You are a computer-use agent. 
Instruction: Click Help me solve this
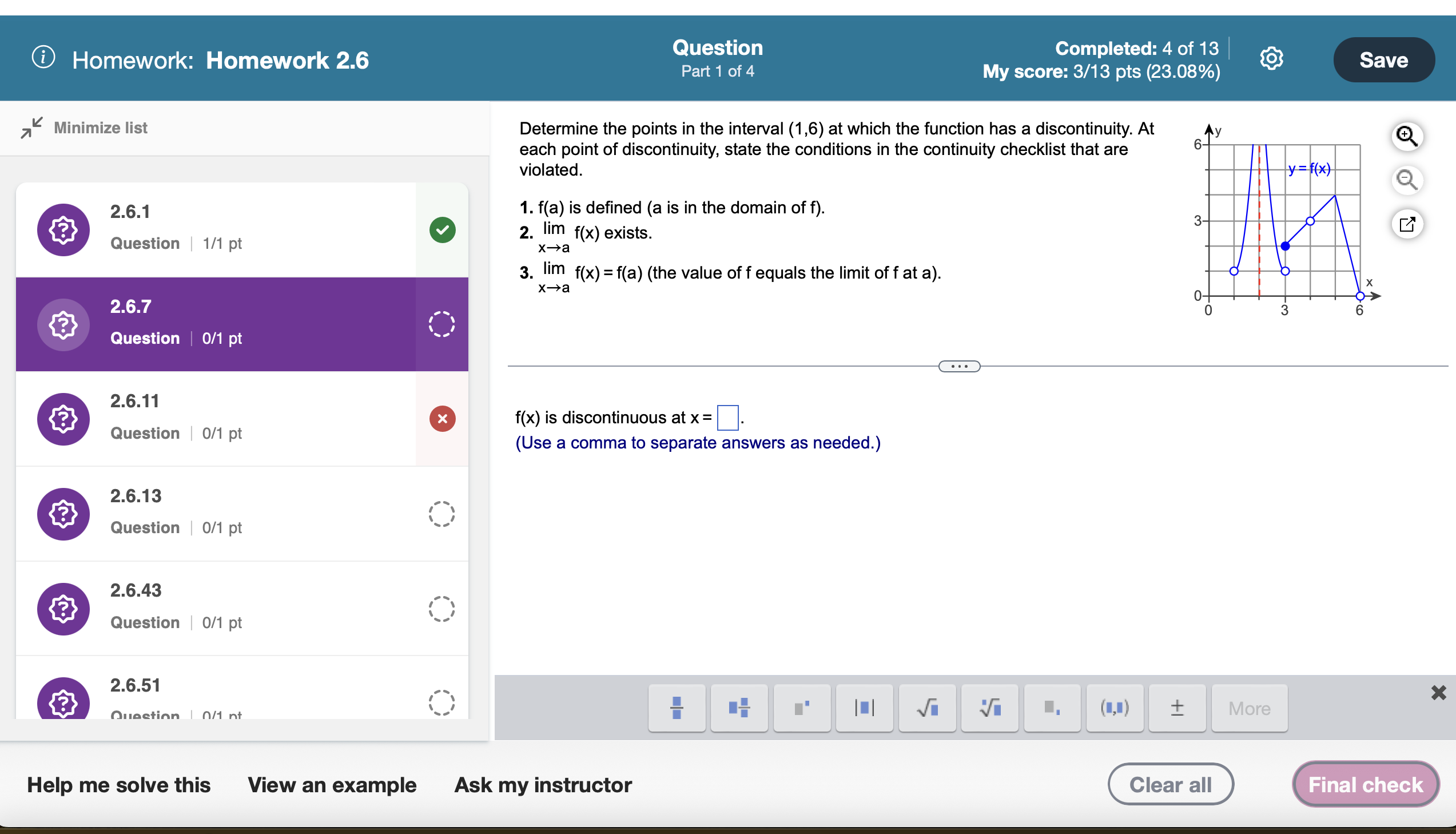pyautogui.click(x=118, y=785)
